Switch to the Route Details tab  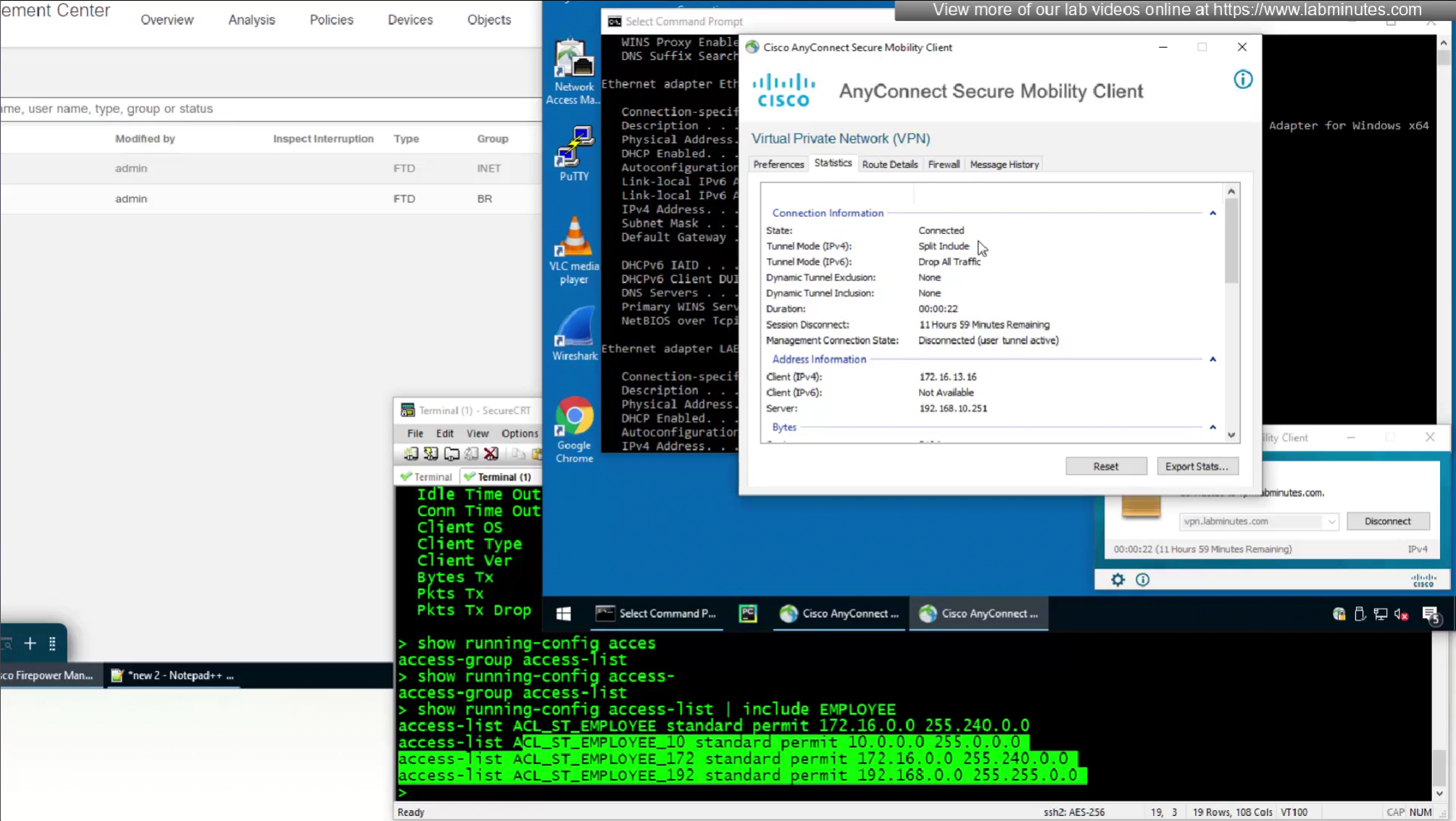tap(889, 164)
